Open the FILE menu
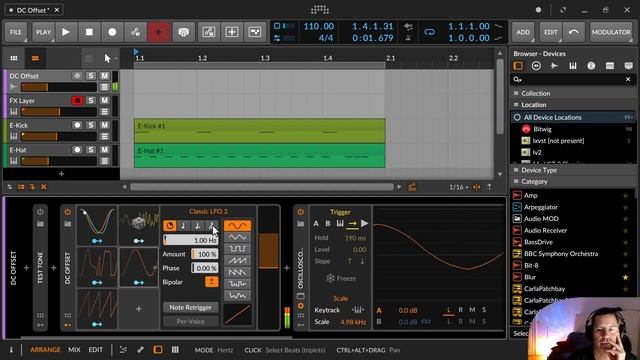 (16, 32)
